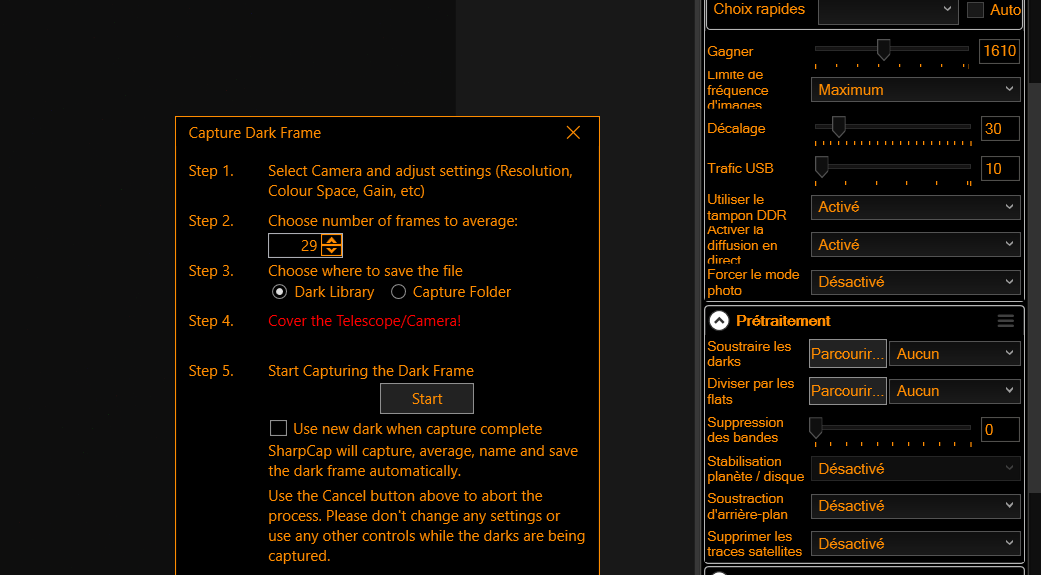The image size is (1041, 575).
Task: Enable Use new dark when capture complete
Action: pyautogui.click(x=279, y=429)
